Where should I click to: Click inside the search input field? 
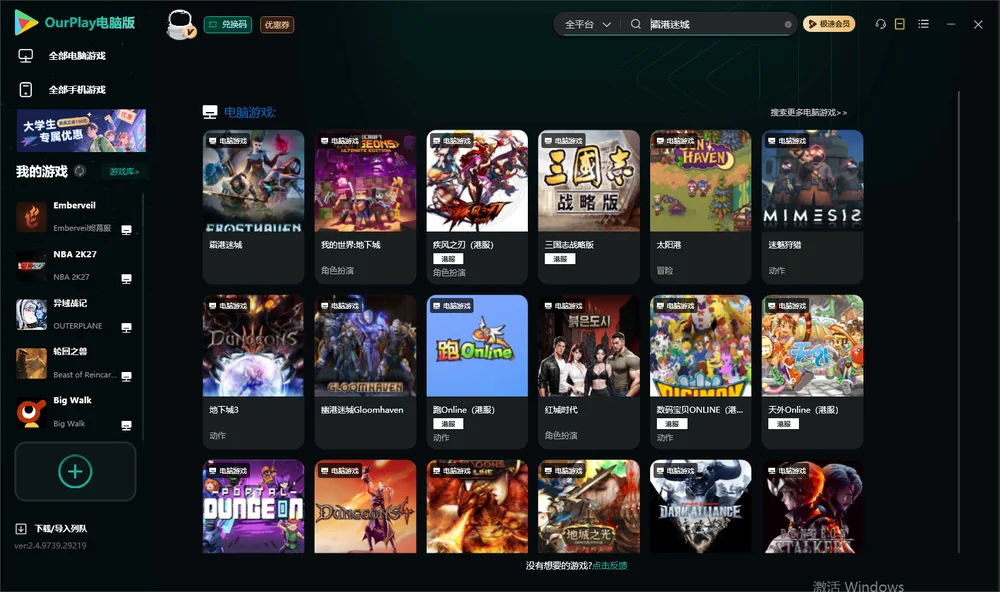(714, 24)
